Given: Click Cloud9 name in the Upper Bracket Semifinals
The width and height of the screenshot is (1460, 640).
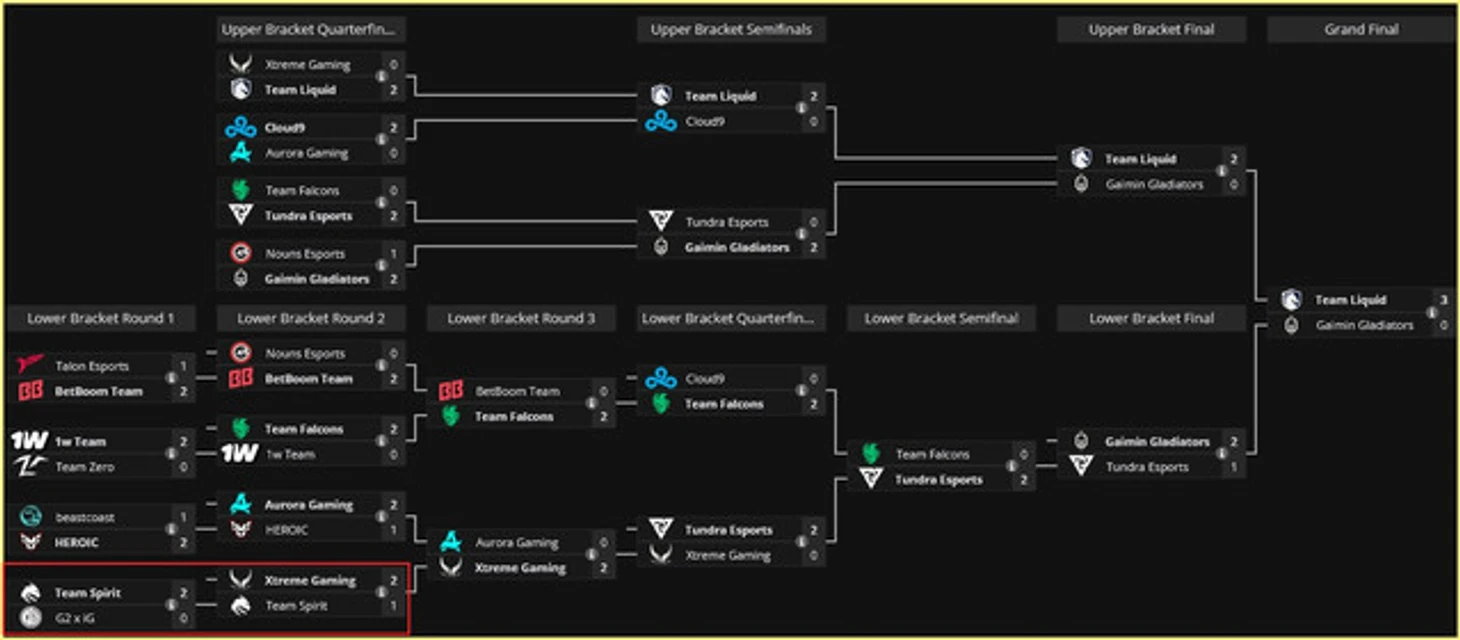Looking at the screenshot, I should (x=705, y=121).
